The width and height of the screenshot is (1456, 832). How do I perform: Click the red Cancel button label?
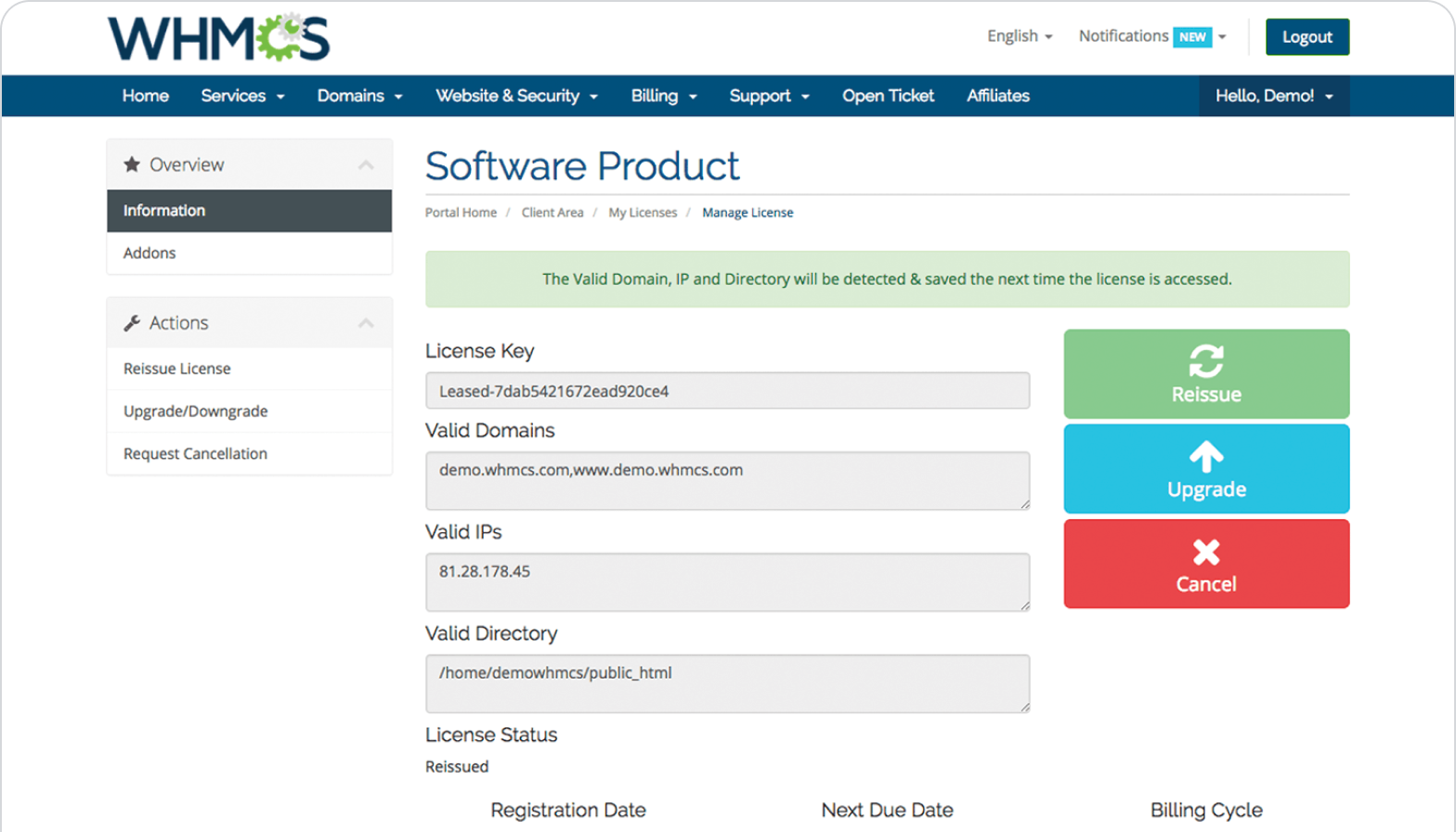(1206, 584)
